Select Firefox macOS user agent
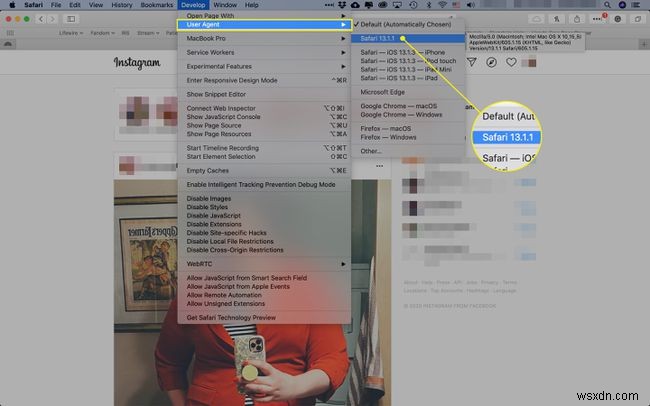This screenshot has height=406, width=650. 408,129
